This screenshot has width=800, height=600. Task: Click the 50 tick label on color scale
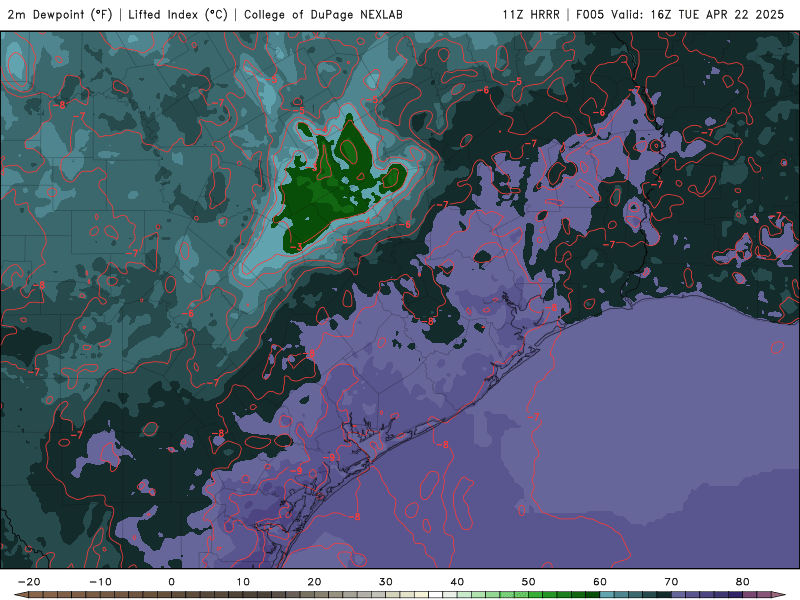coord(529,582)
